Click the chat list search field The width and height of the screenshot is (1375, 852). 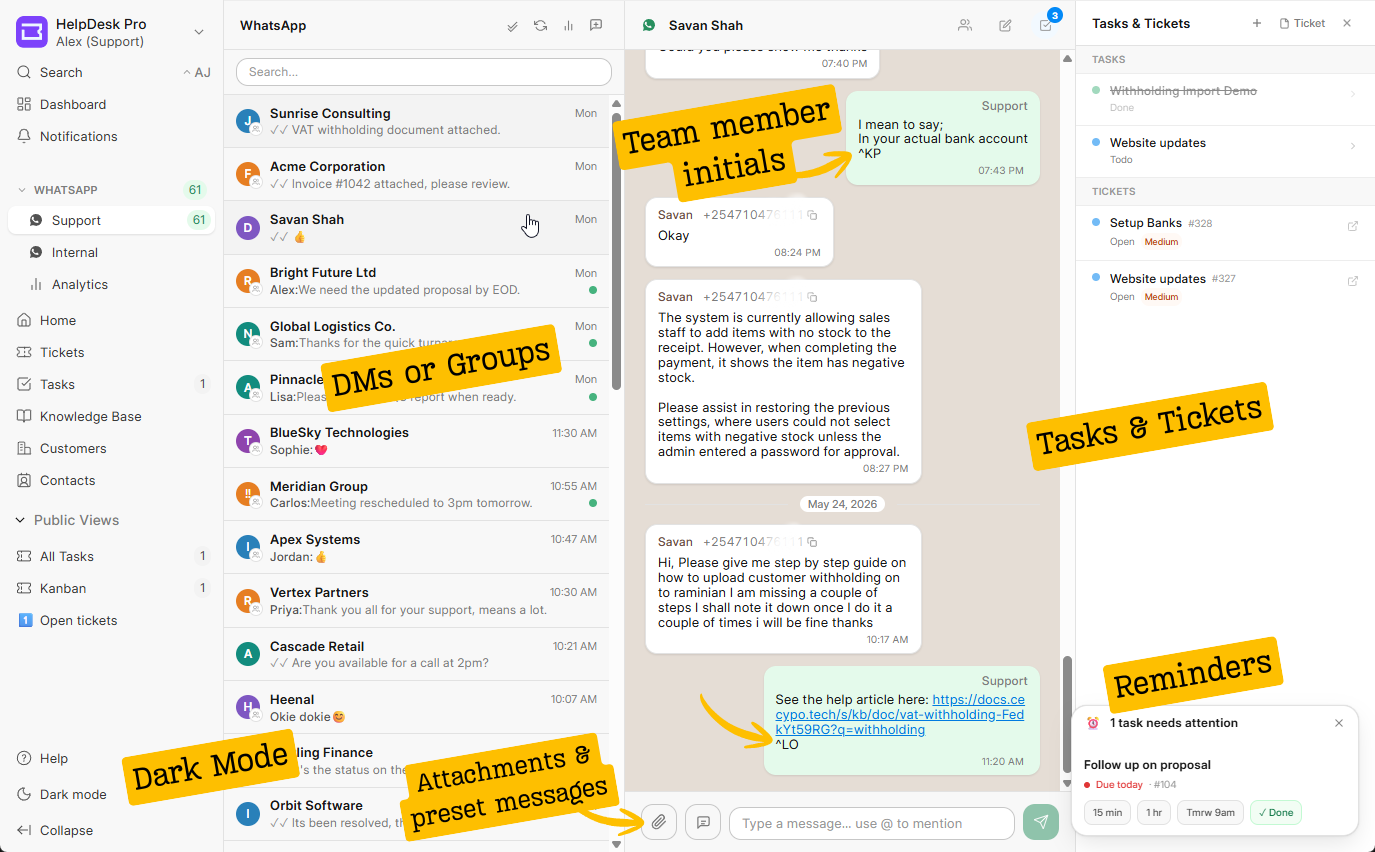[424, 72]
